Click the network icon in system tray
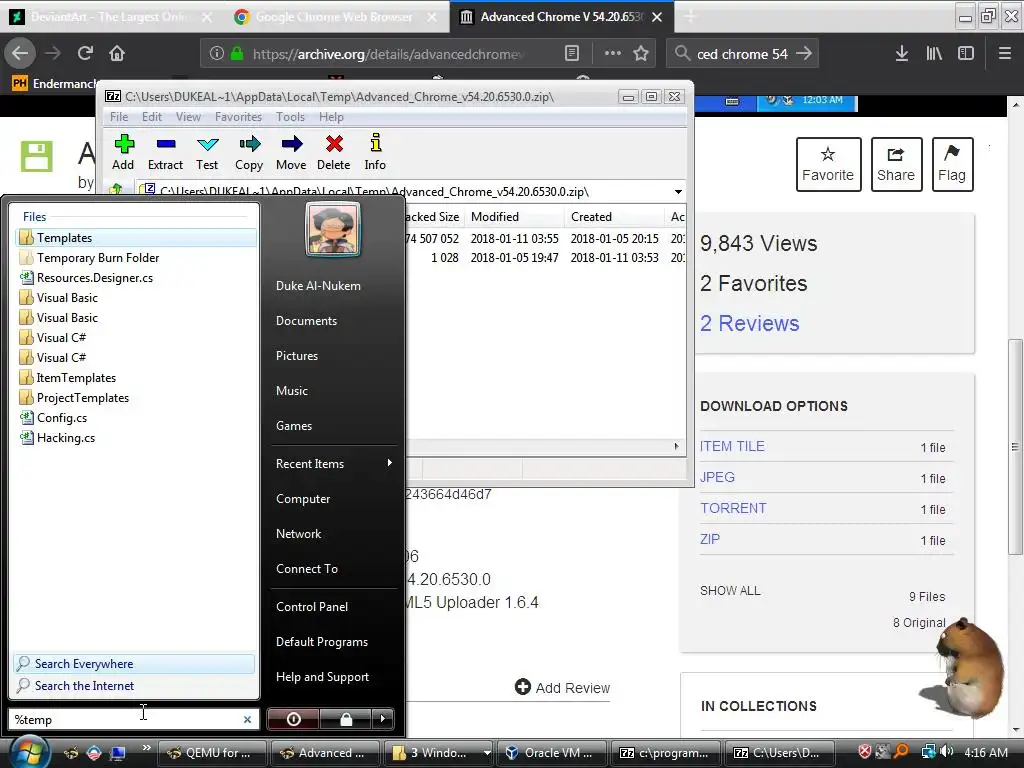This screenshot has height=768, width=1024. coord(929,752)
